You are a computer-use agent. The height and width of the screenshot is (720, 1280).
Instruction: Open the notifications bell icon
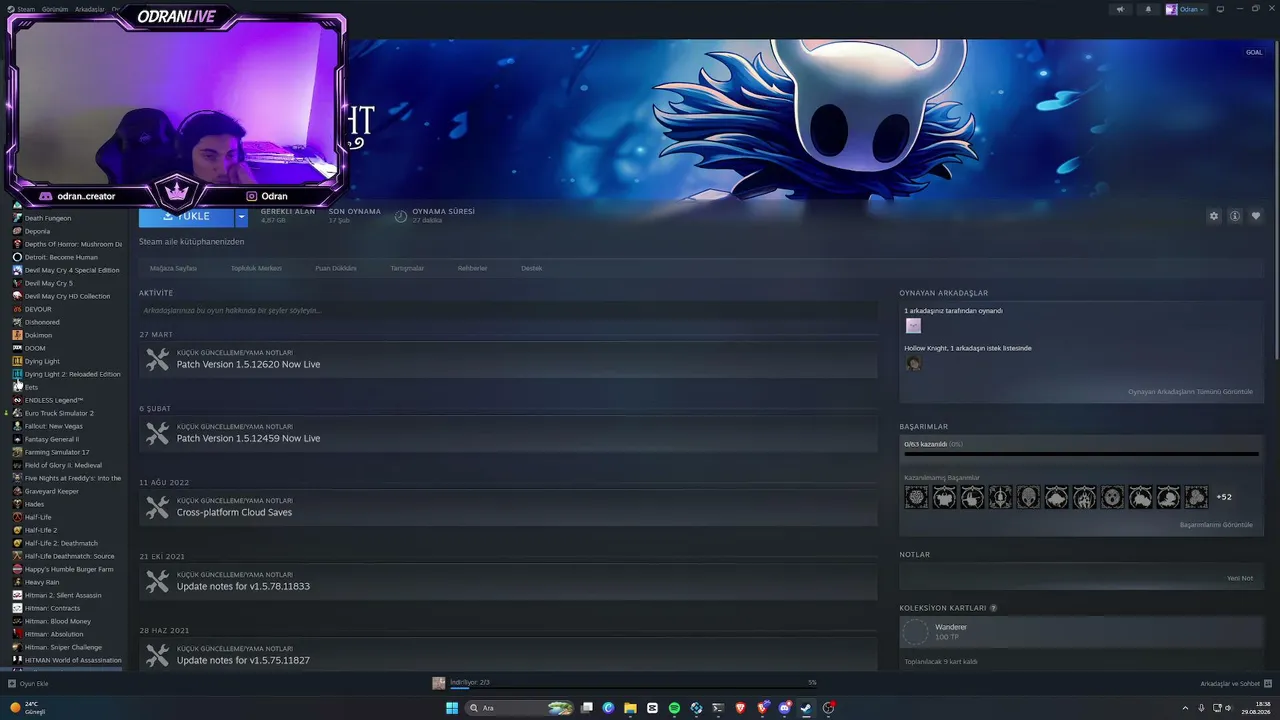1148,9
